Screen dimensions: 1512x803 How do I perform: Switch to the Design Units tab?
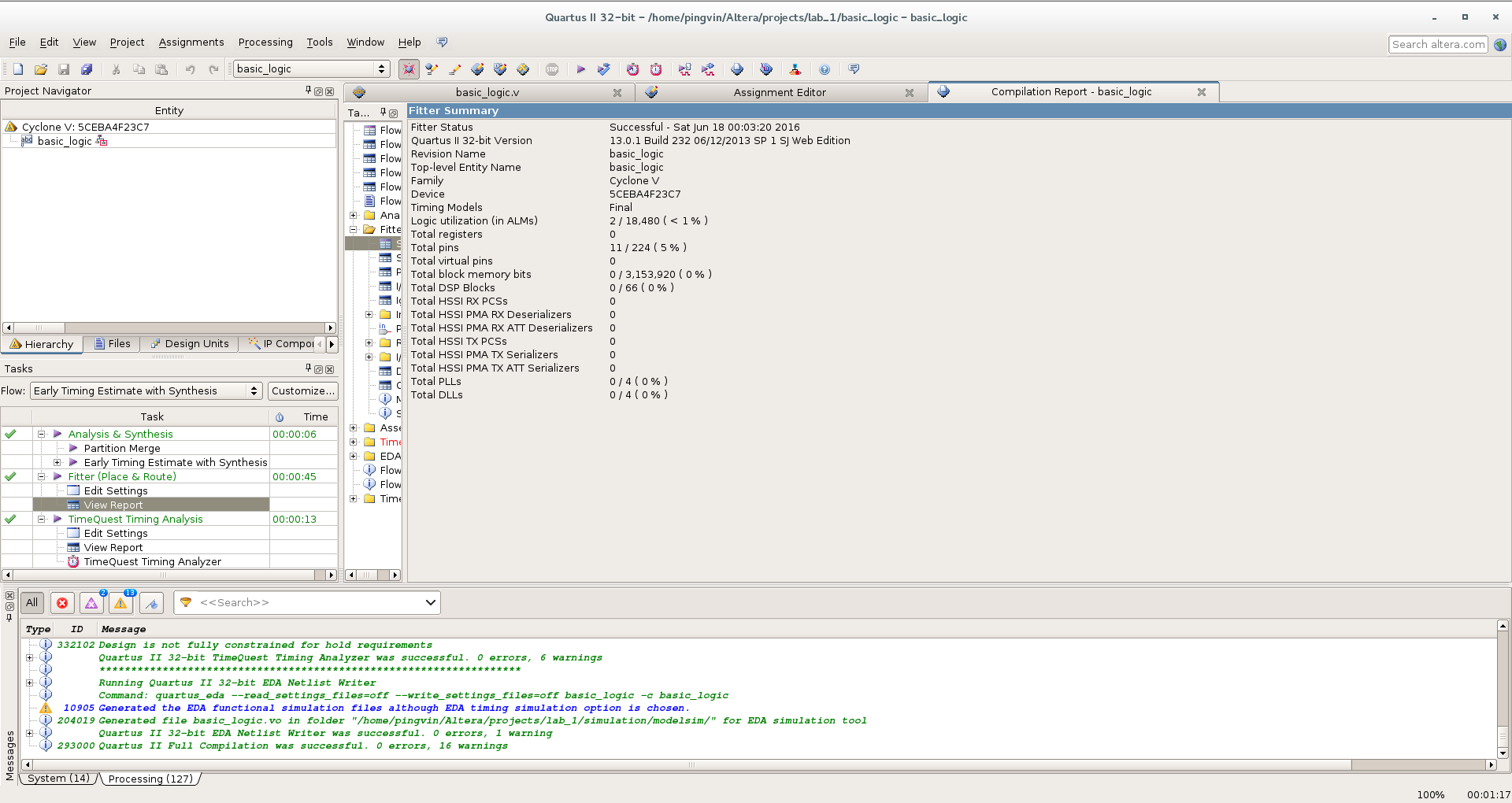pos(190,344)
